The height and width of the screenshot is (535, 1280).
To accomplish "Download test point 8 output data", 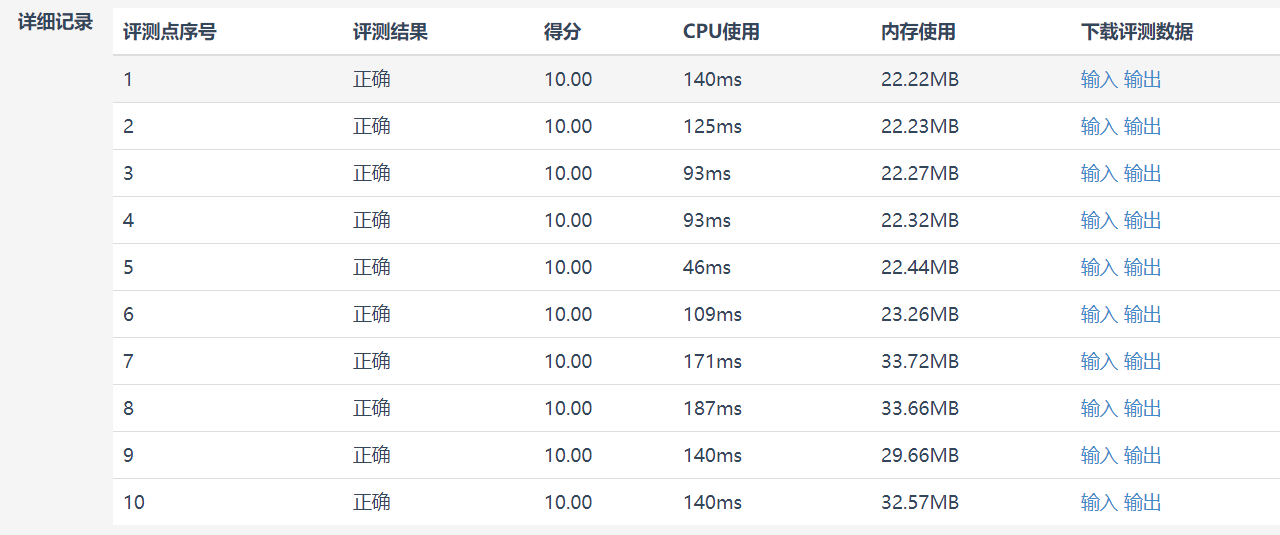I will tap(1142, 409).
